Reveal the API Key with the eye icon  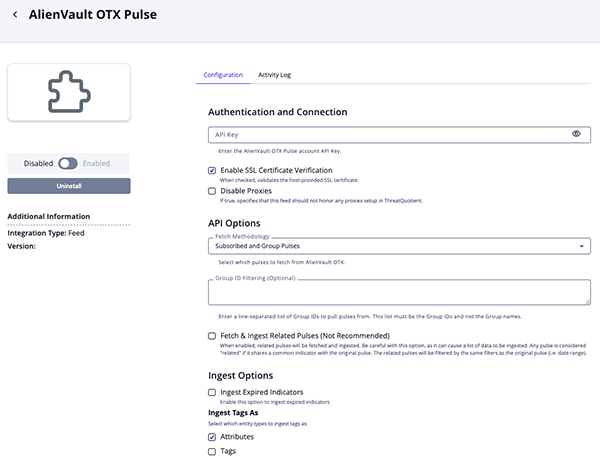(576, 134)
